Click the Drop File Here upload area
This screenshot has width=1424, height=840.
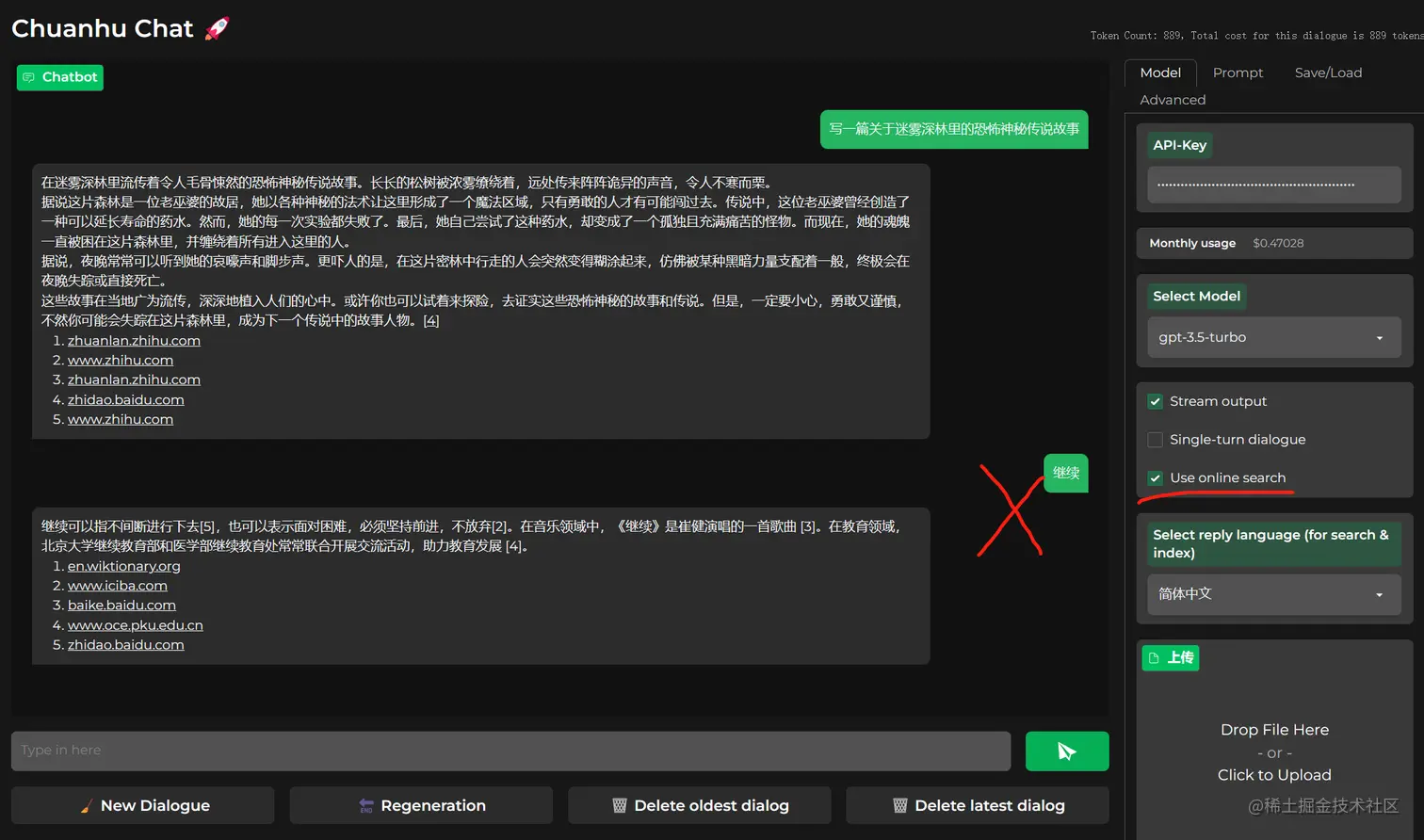[1274, 752]
